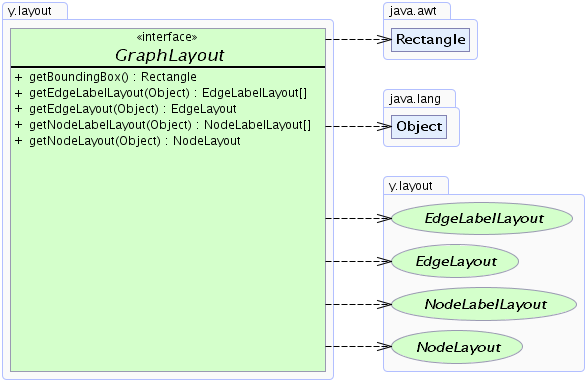Click the java.awt package tab

[x=417, y=11]
